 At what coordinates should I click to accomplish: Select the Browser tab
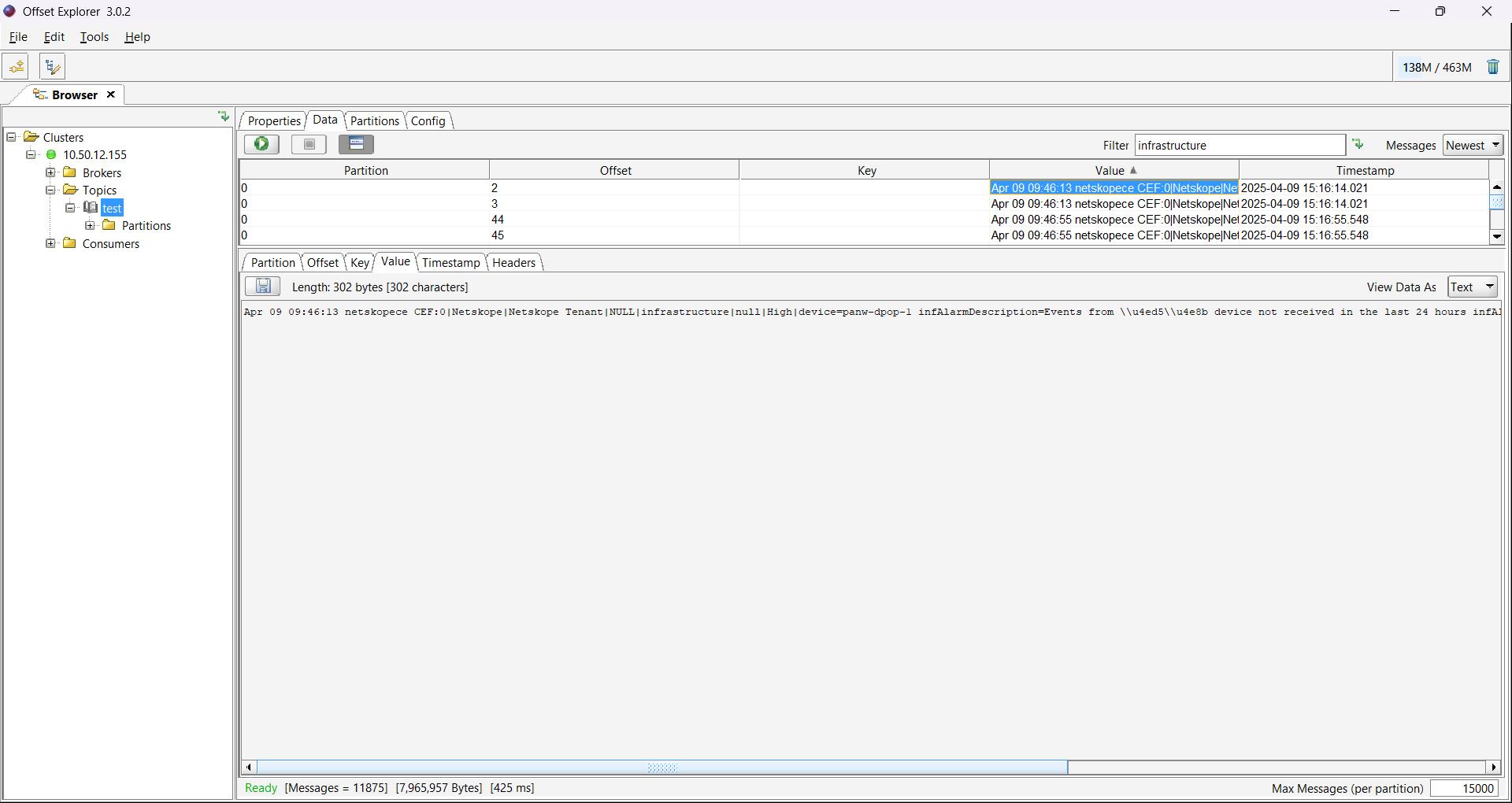tap(74, 94)
